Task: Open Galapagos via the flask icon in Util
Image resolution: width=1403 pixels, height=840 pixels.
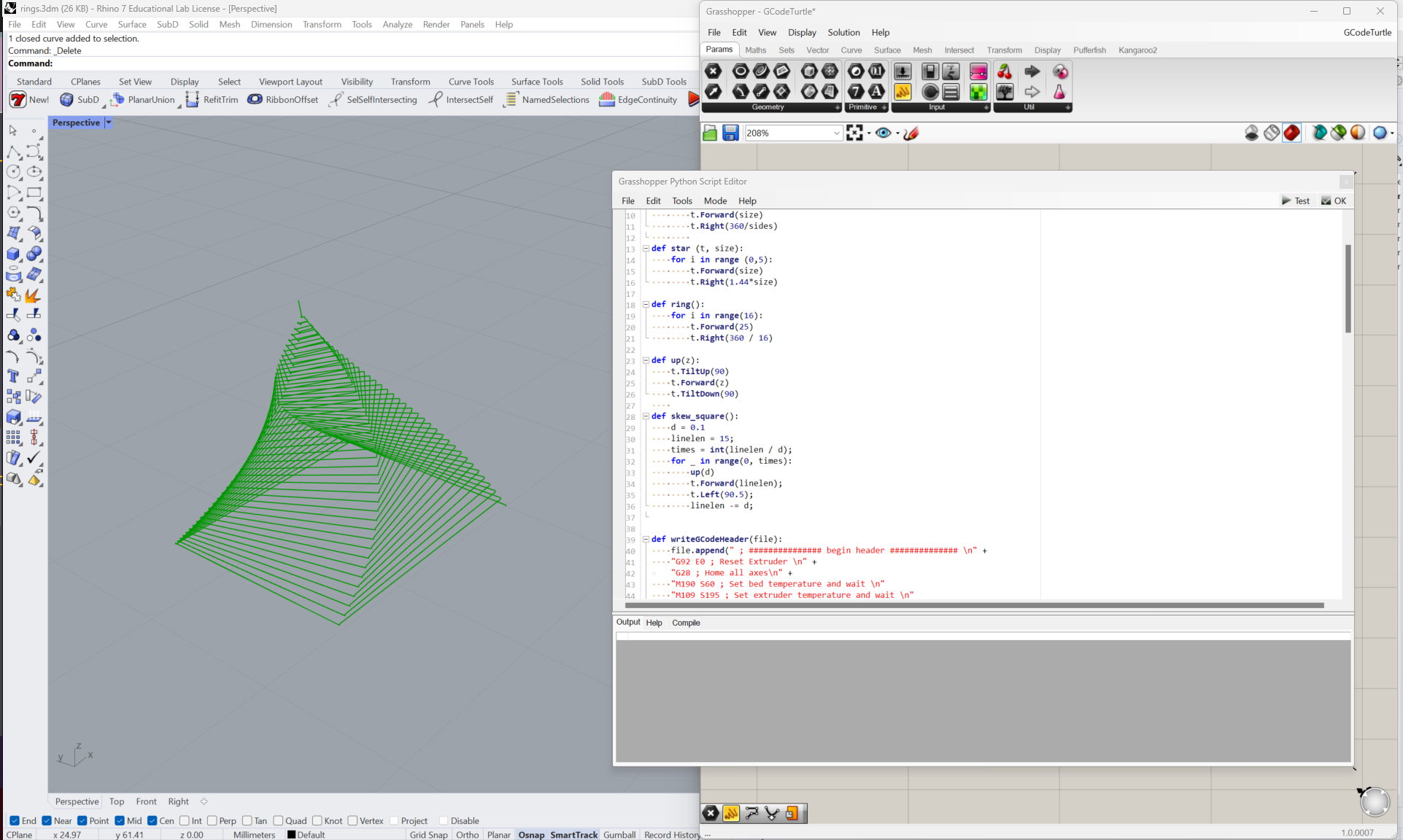Action: coord(1060,92)
